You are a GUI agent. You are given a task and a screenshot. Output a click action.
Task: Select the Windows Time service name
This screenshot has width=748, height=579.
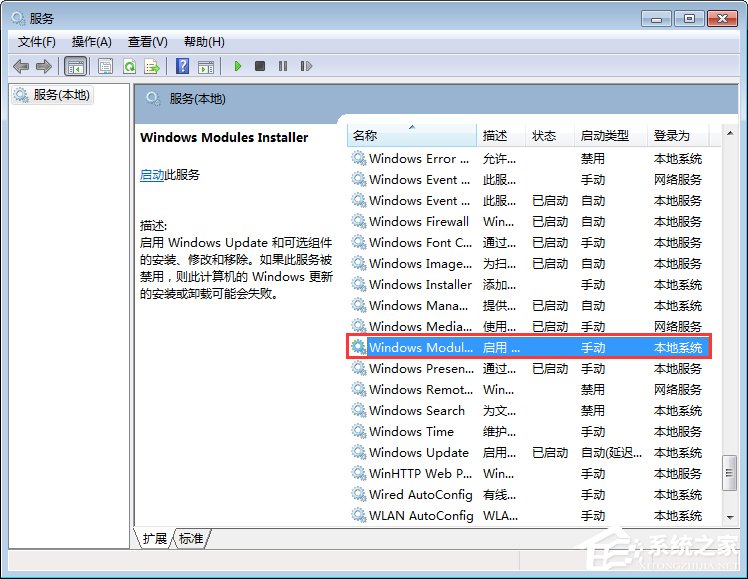coord(411,431)
